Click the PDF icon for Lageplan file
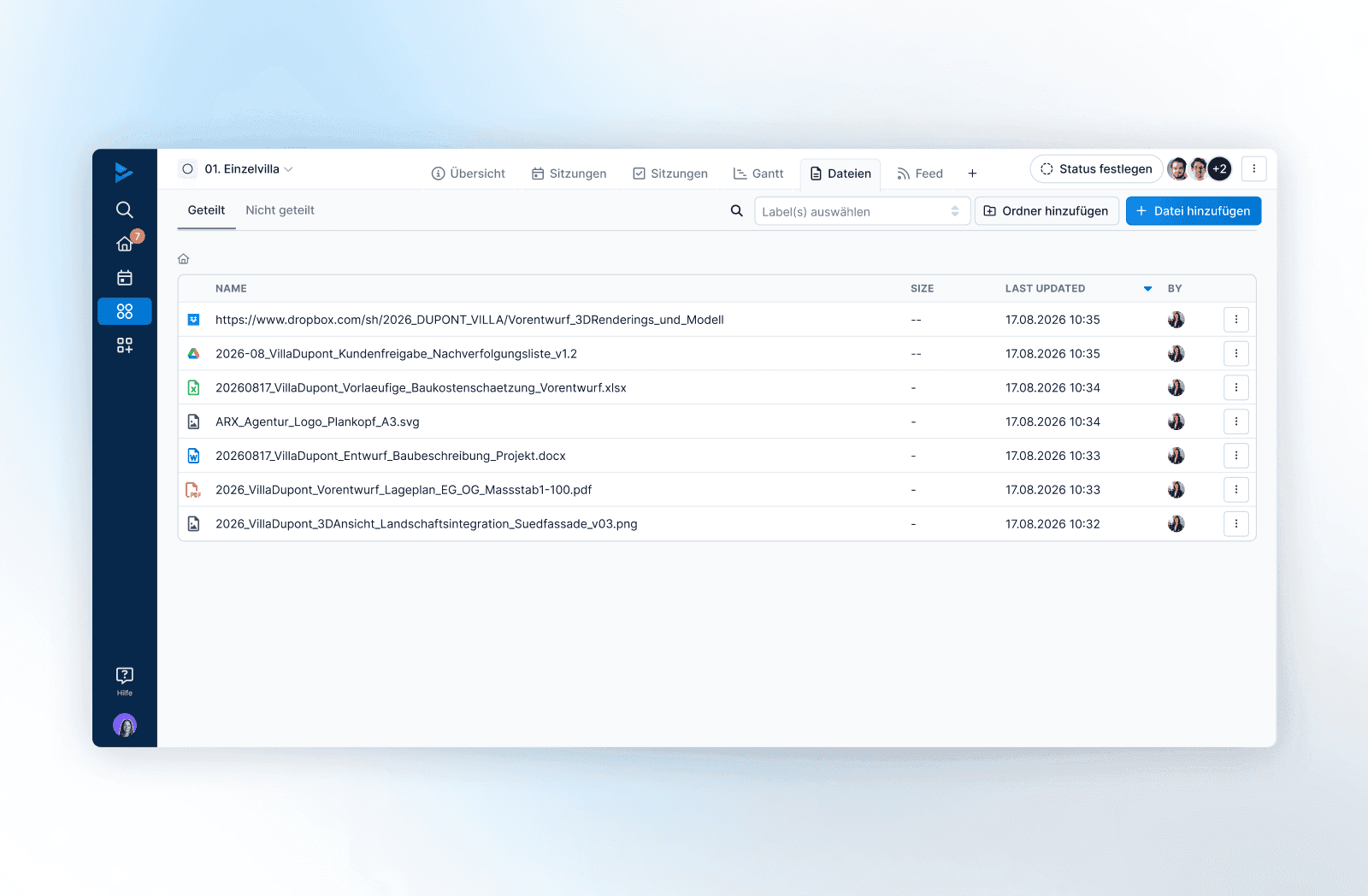Screen dimensions: 1368x896 tap(194, 490)
